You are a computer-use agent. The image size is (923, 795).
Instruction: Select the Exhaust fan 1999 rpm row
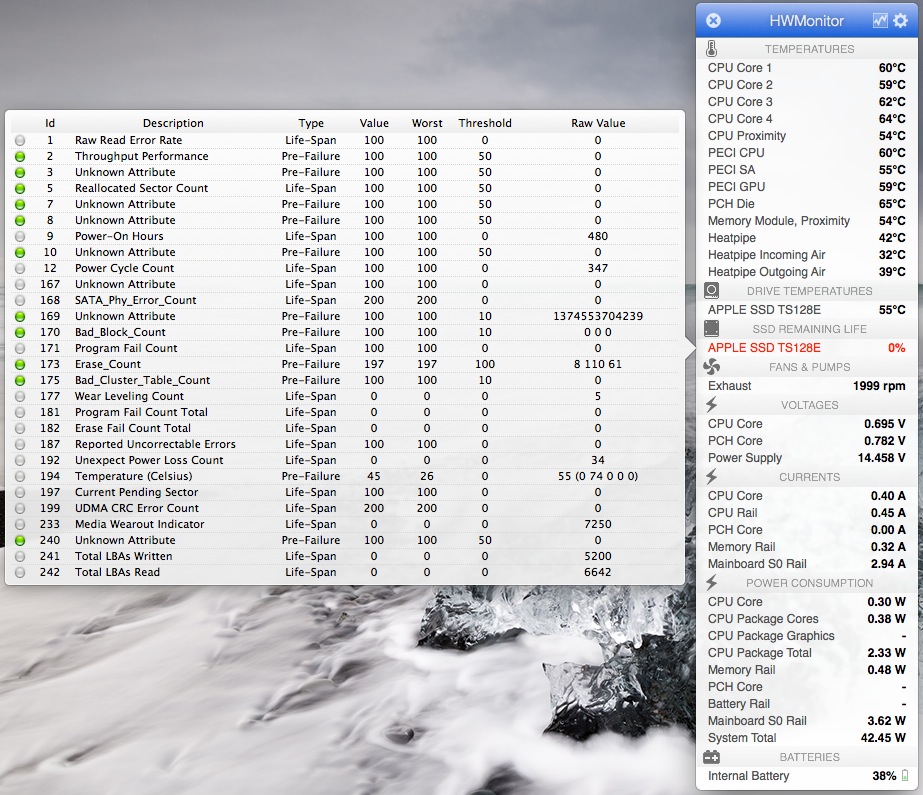point(806,386)
